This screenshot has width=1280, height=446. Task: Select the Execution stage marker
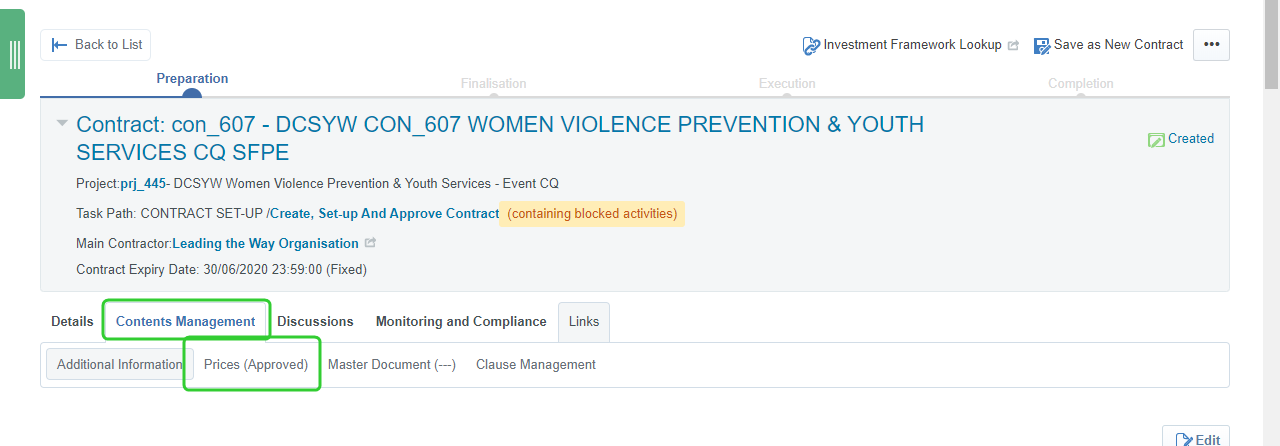(787, 96)
